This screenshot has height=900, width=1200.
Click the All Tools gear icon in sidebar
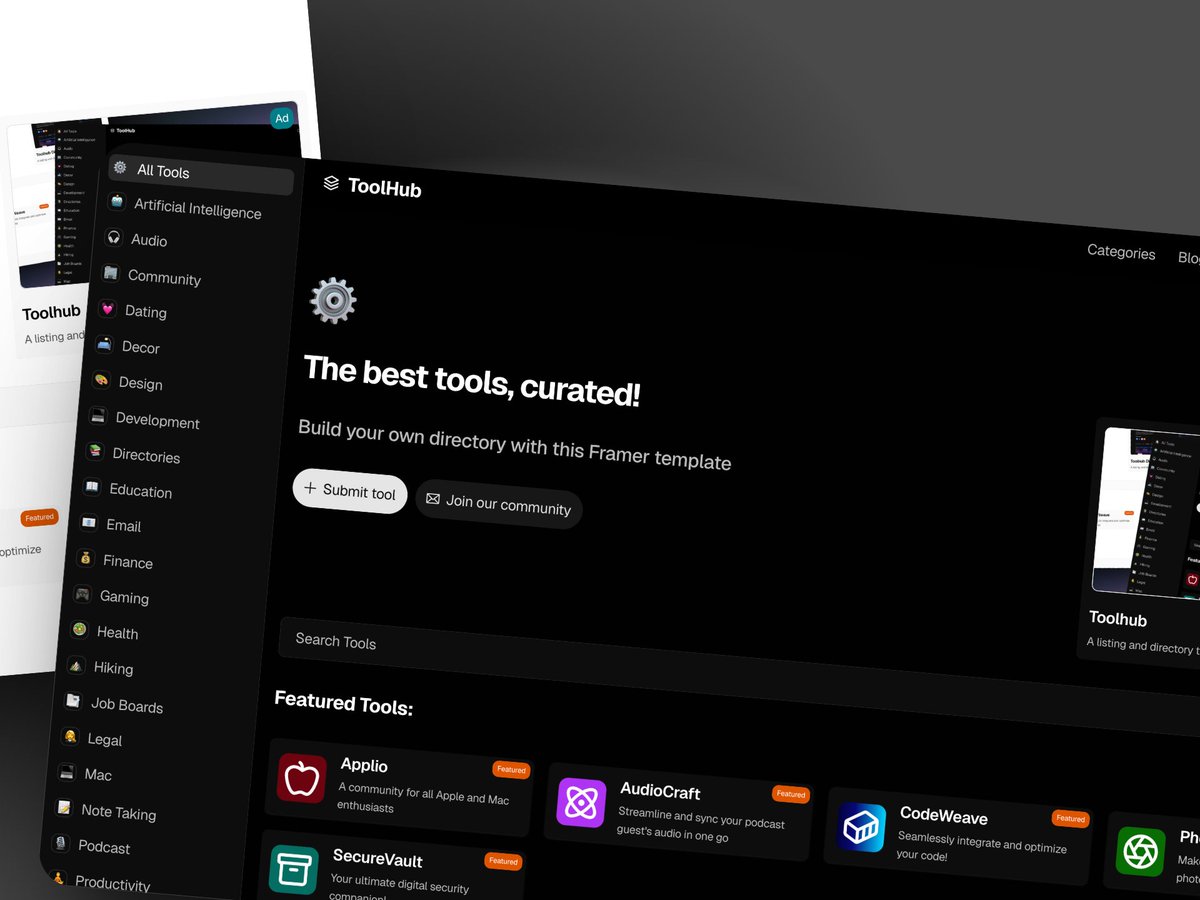[120, 168]
